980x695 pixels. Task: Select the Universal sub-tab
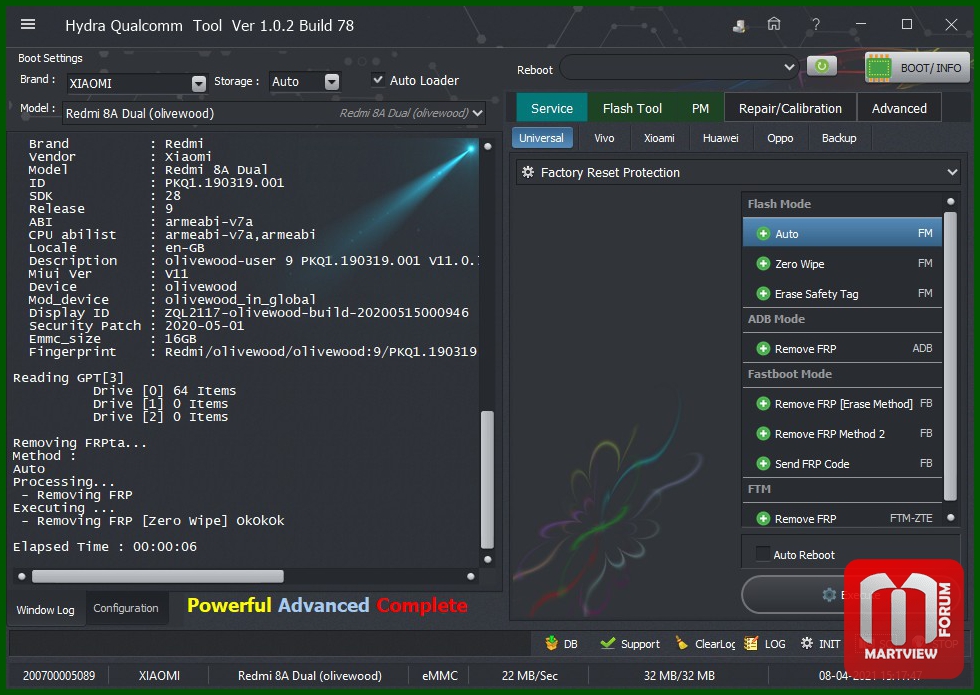(x=541, y=138)
